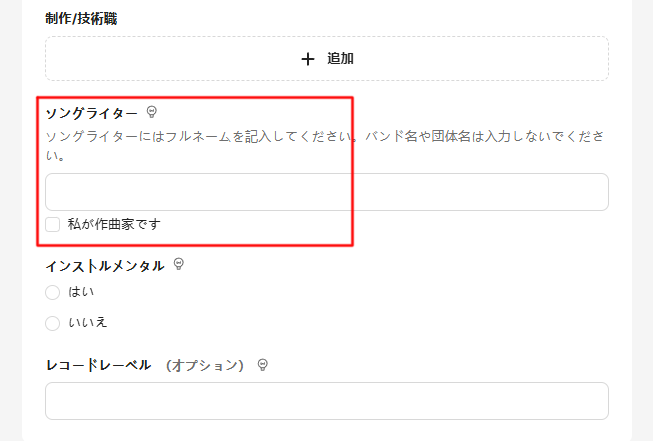Click the 制作/技術職 section heading
653x441 pixels.
pyautogui.click(x=81, y=19)
